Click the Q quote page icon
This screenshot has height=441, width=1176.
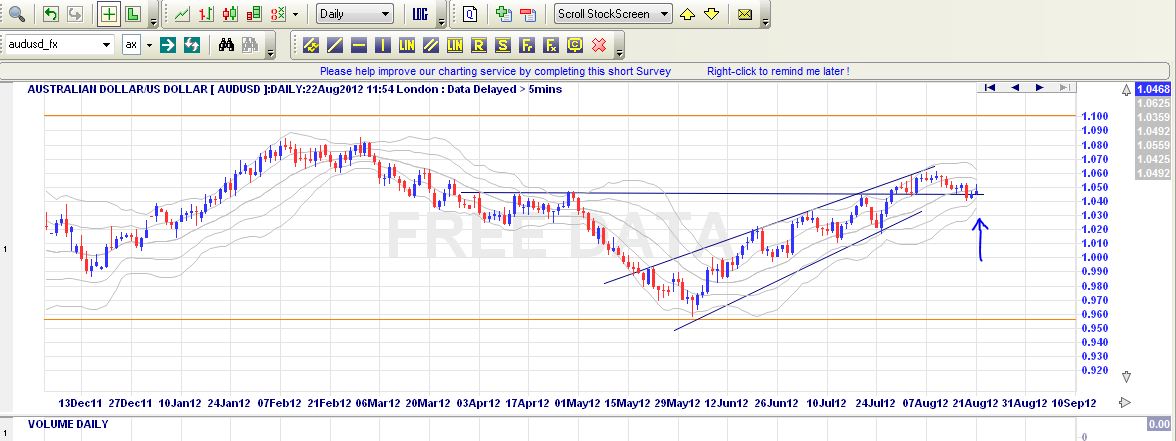tap(470, 14)
